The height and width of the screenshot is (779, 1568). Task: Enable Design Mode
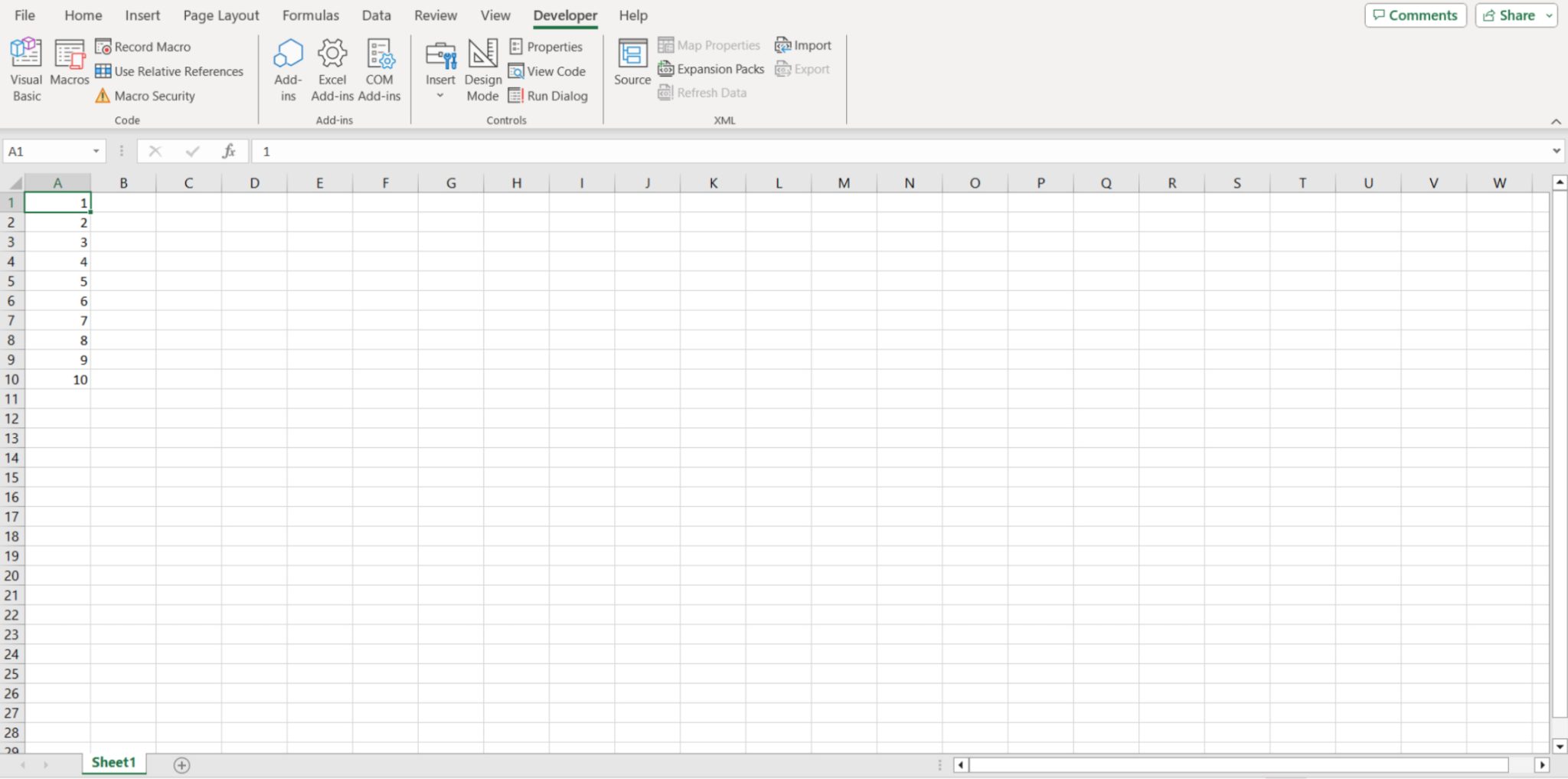(482, 69)
